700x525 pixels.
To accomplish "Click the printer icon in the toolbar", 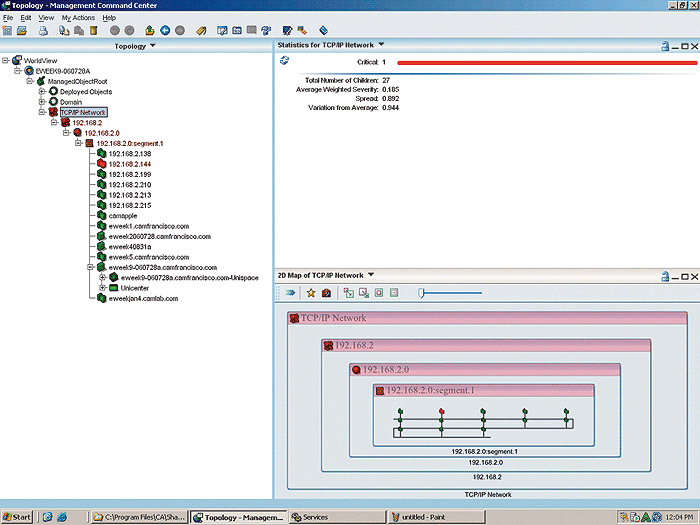I will click(x=43, y=30).
